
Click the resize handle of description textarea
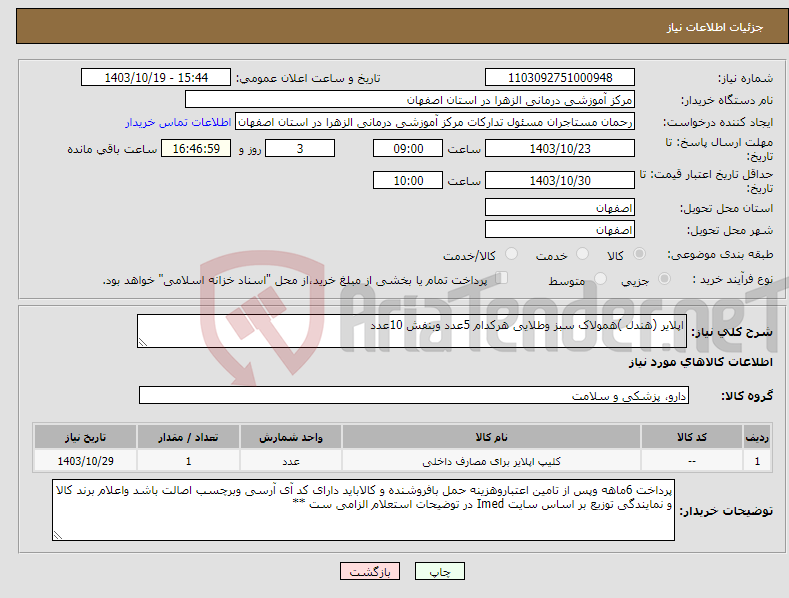143,343
